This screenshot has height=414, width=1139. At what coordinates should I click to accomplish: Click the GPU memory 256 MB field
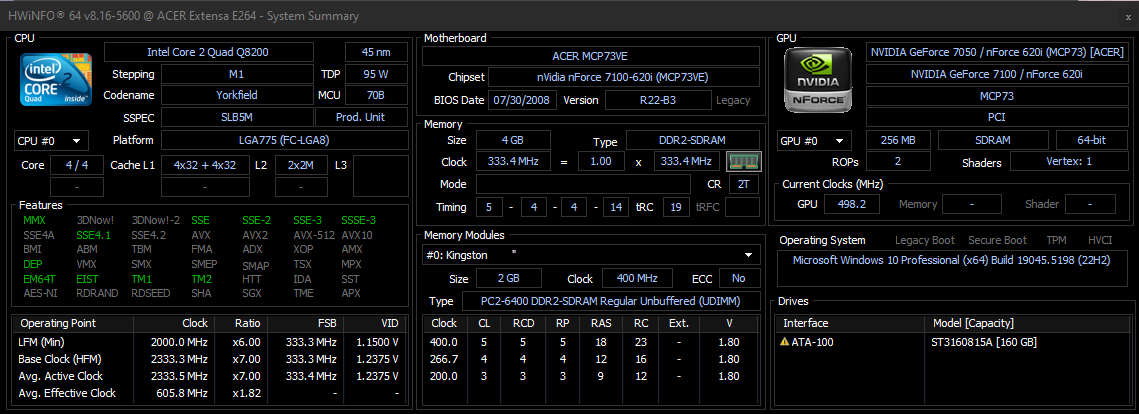pos(899,140)
